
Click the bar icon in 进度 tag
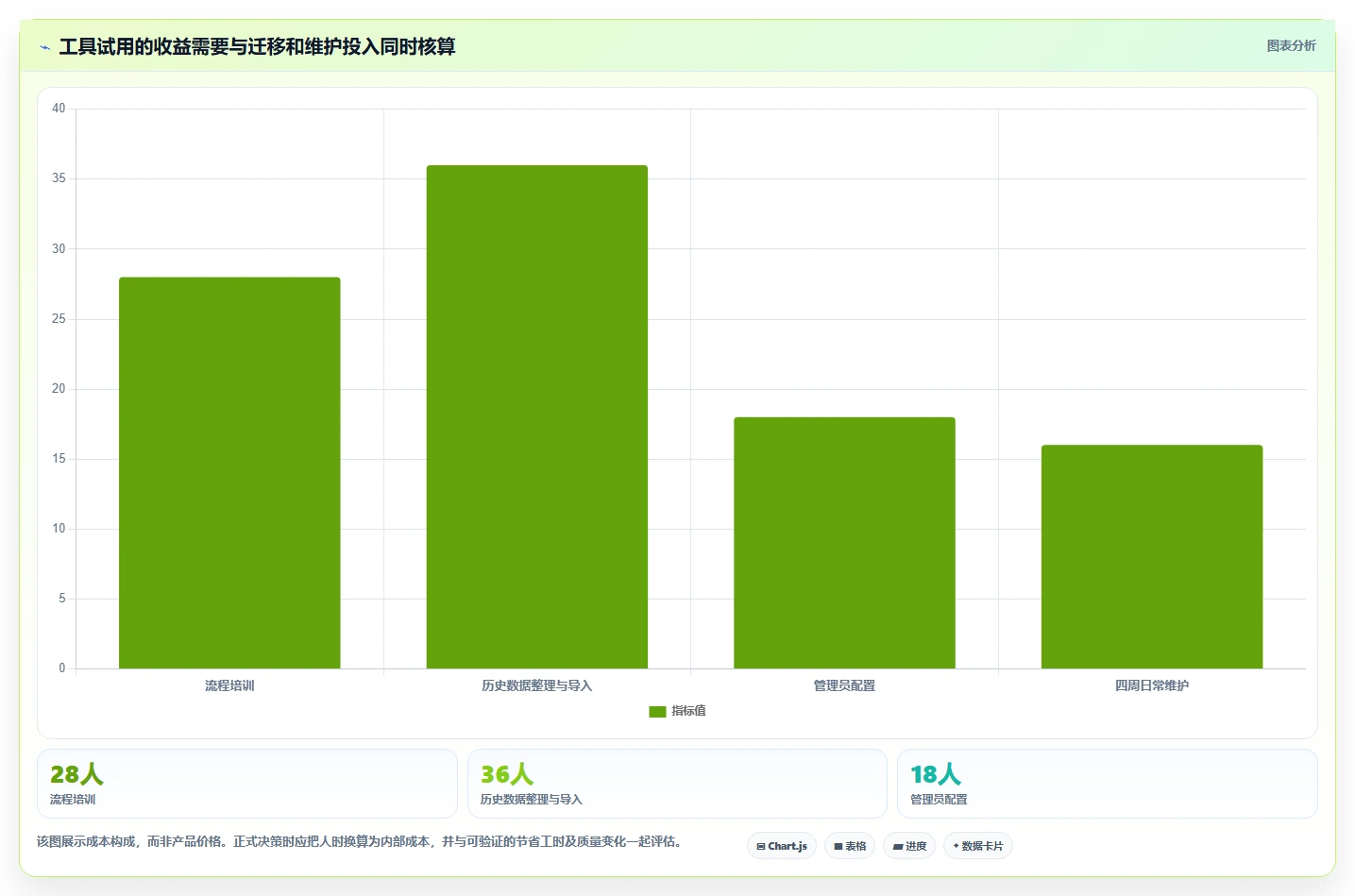(x=898, y=847)
